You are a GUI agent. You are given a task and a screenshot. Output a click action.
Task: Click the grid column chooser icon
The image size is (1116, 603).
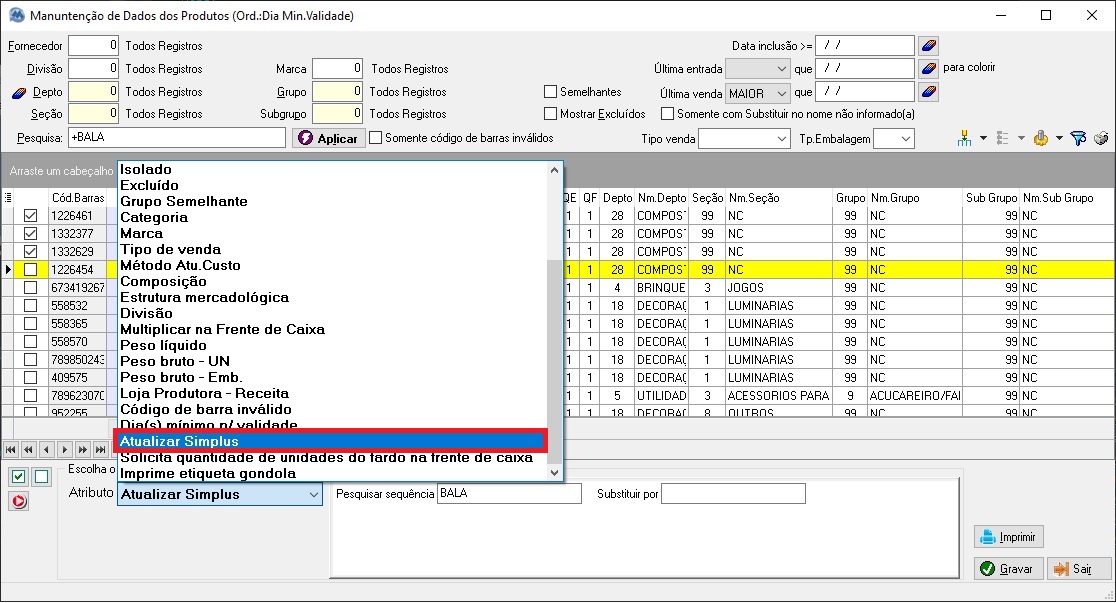click(x=8, y=197)
